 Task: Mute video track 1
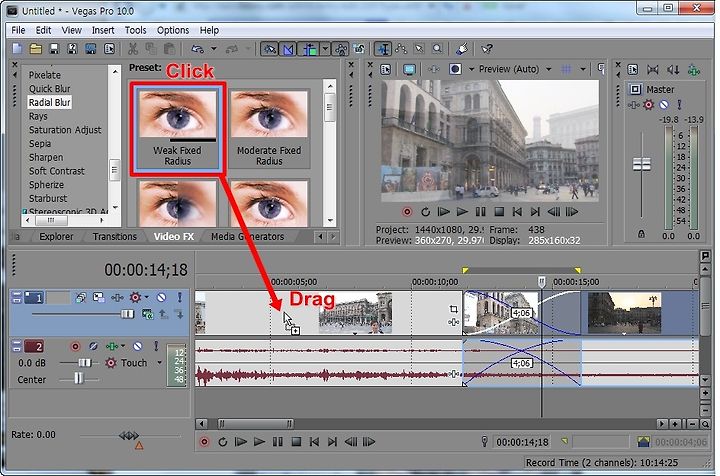tap(161, 297)
